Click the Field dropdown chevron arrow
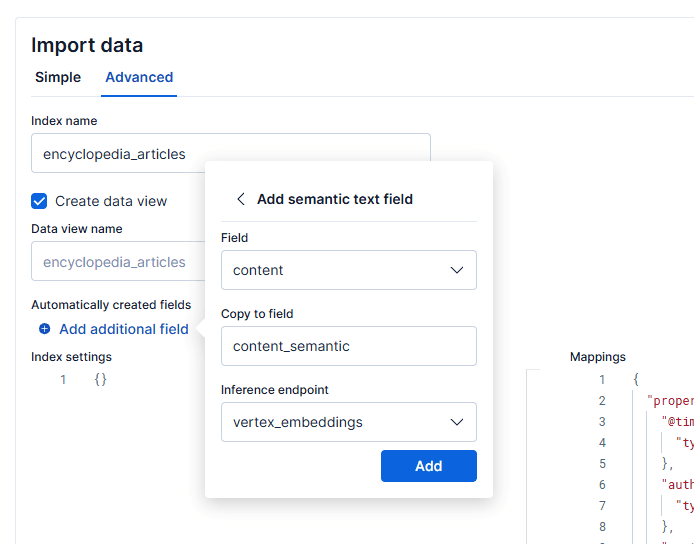The image size is (694, 544). pos(457,270)
